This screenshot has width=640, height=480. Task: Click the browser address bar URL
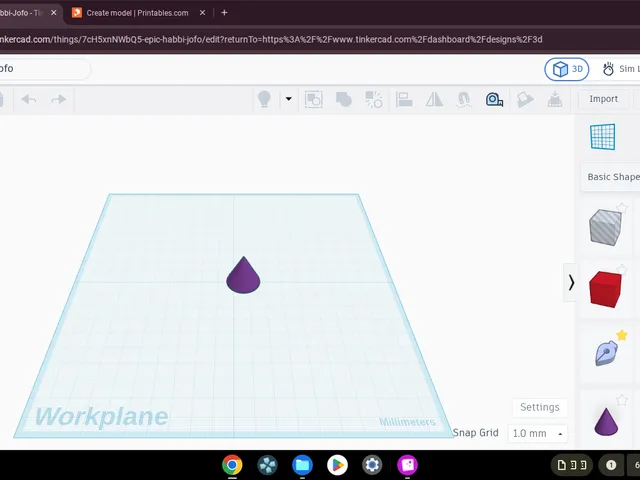(271, 40)
